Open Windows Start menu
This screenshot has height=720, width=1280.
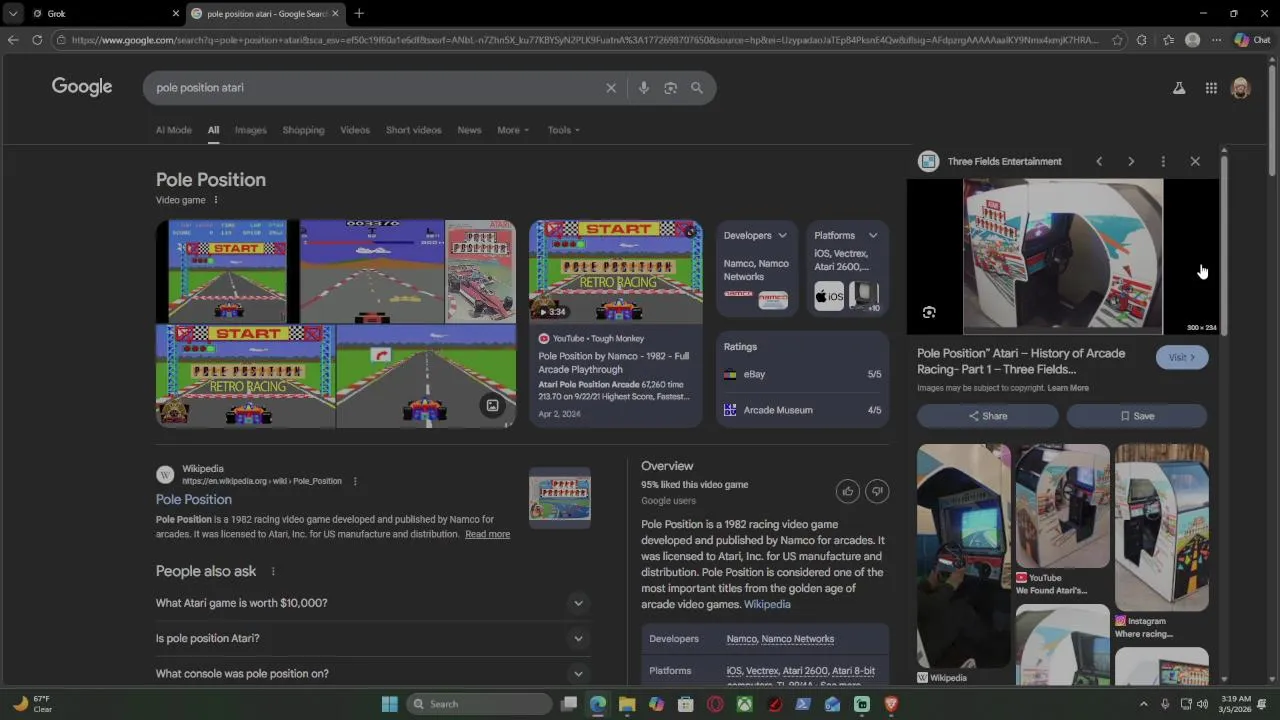(x=390, y=704)
